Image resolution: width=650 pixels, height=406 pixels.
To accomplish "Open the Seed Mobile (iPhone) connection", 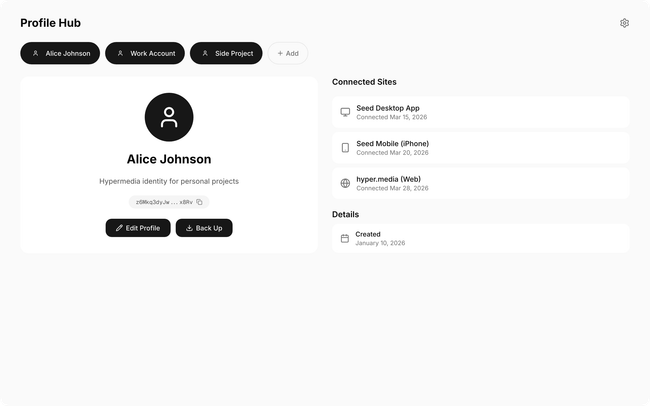I will [x=480, y=148].
